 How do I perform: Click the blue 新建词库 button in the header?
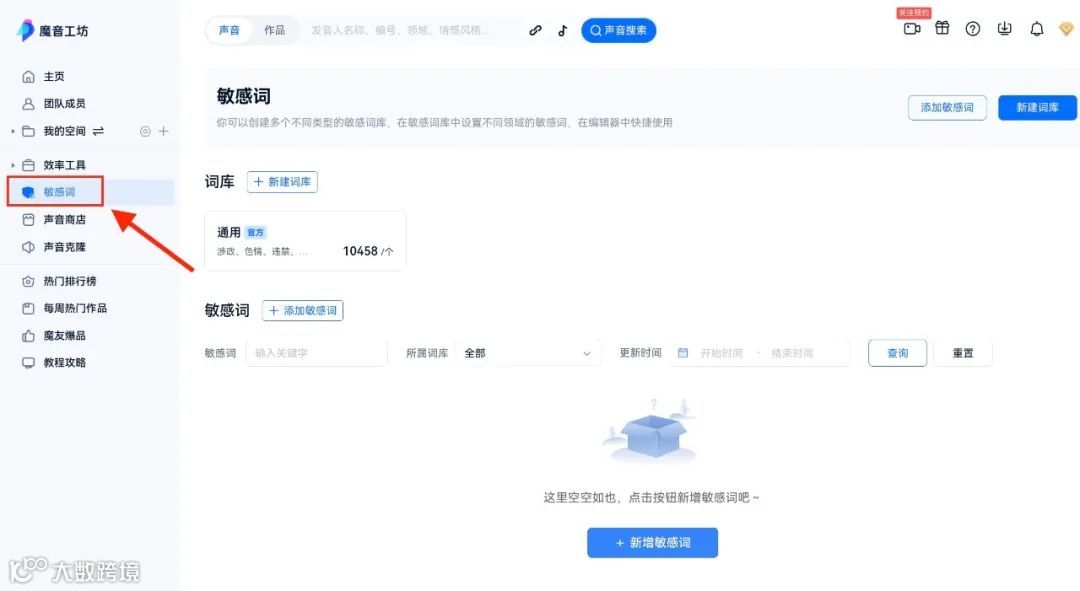tap(1037, 107)
